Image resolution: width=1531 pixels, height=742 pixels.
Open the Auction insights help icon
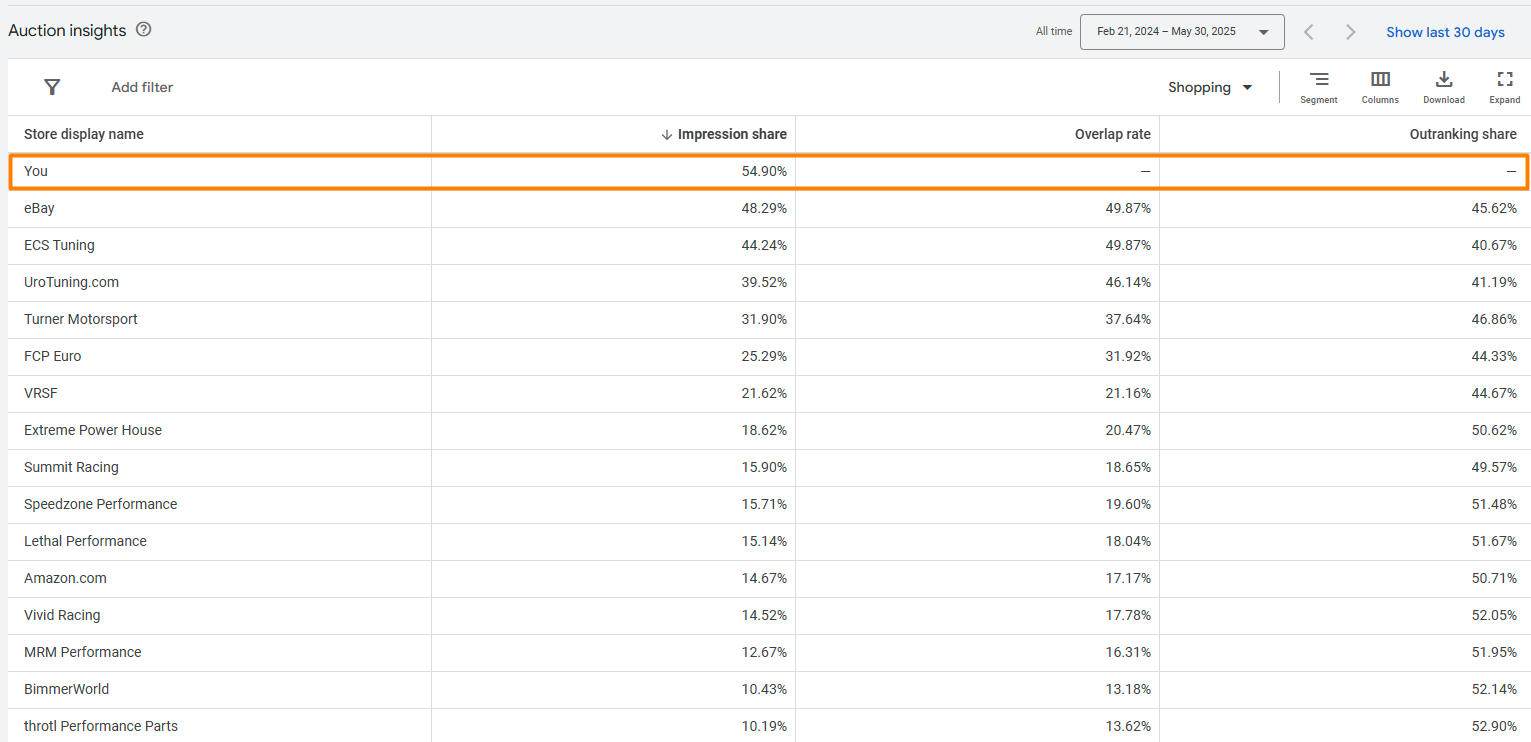coord(143,30)
